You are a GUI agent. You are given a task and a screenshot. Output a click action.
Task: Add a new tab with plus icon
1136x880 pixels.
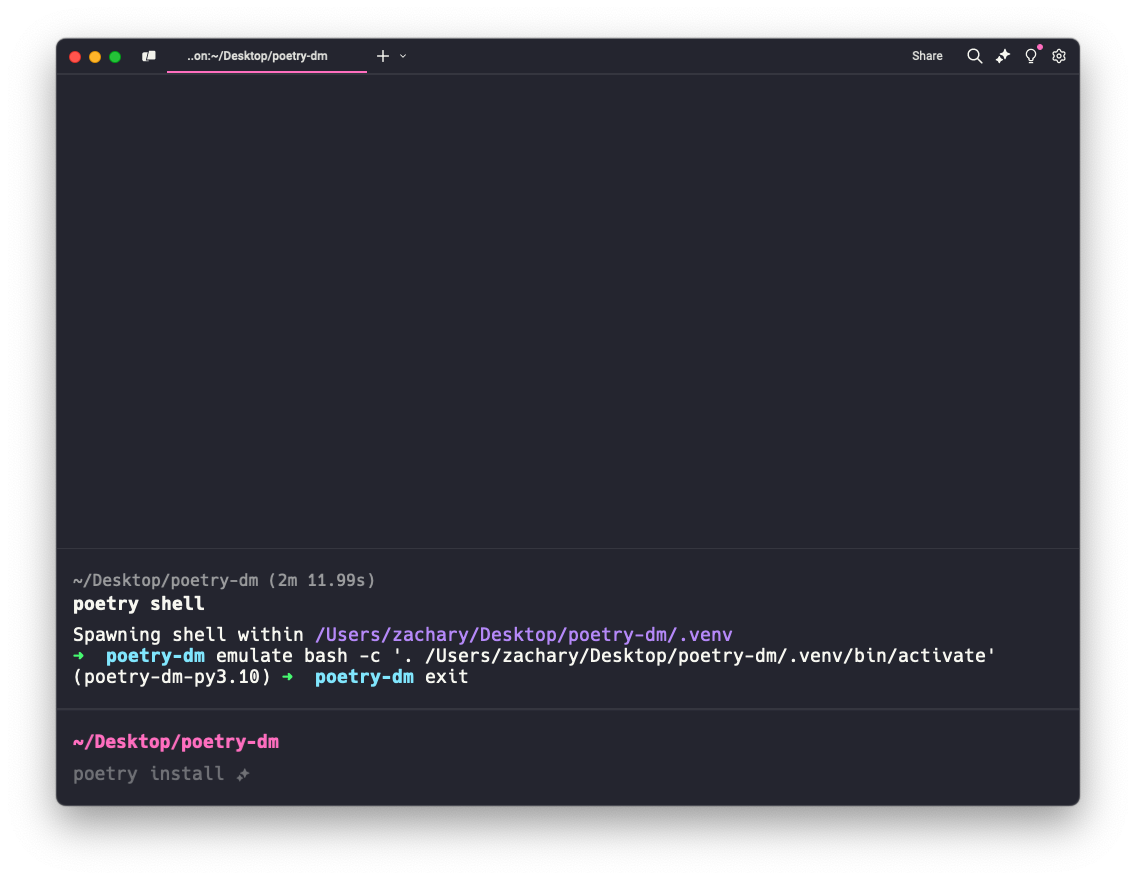pos(383,56)
